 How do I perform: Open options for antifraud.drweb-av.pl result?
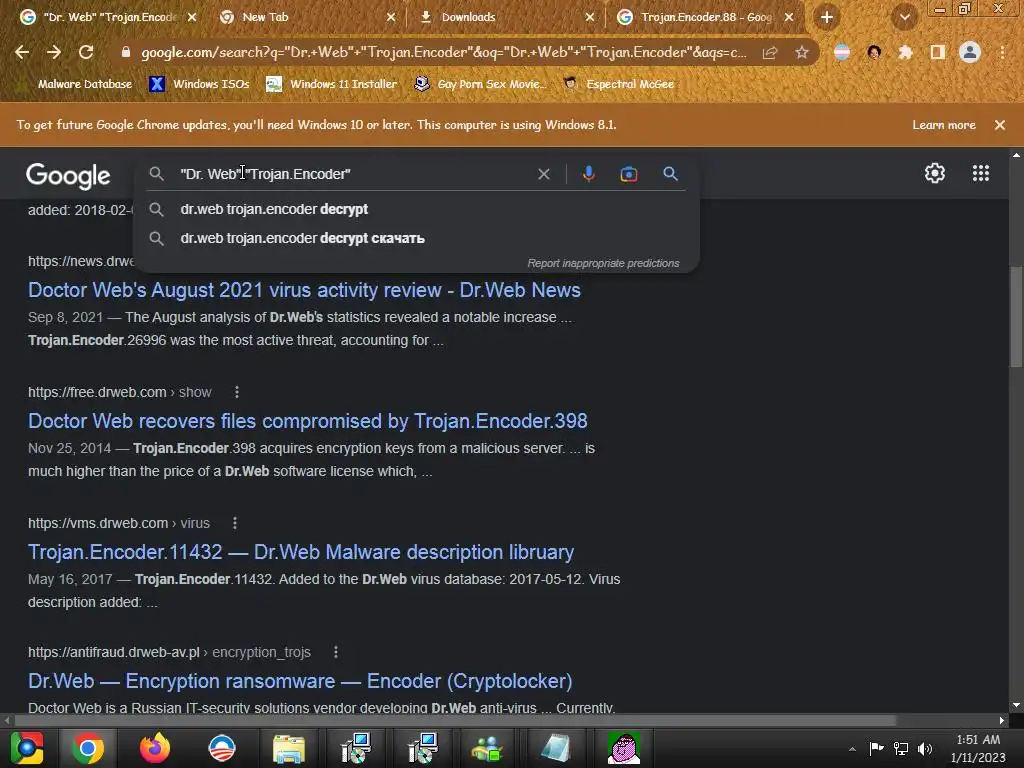[336, 652]
